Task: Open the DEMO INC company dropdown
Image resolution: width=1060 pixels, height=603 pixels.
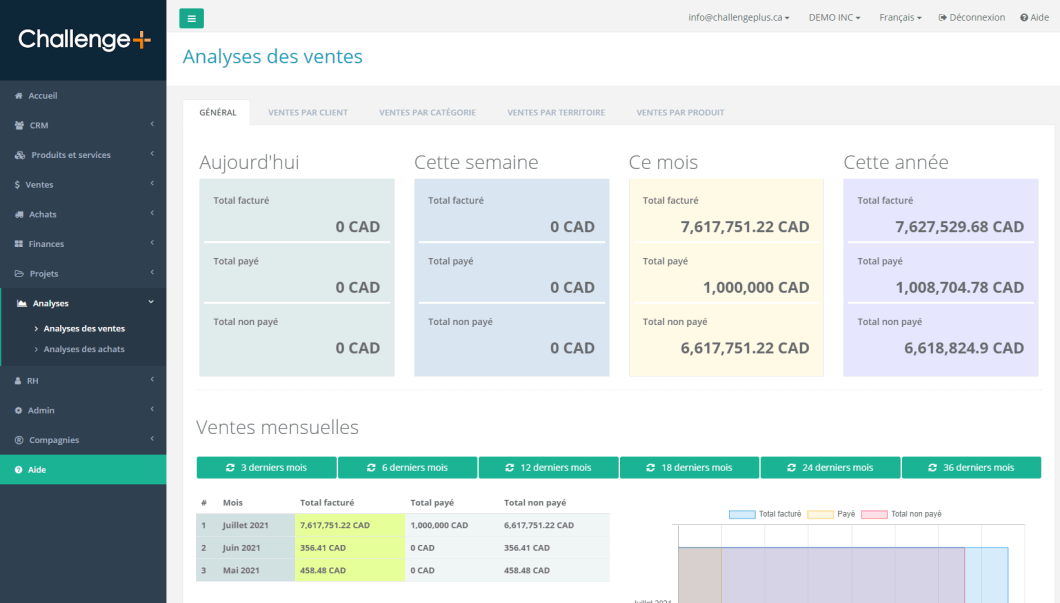Action: (834, 18)
